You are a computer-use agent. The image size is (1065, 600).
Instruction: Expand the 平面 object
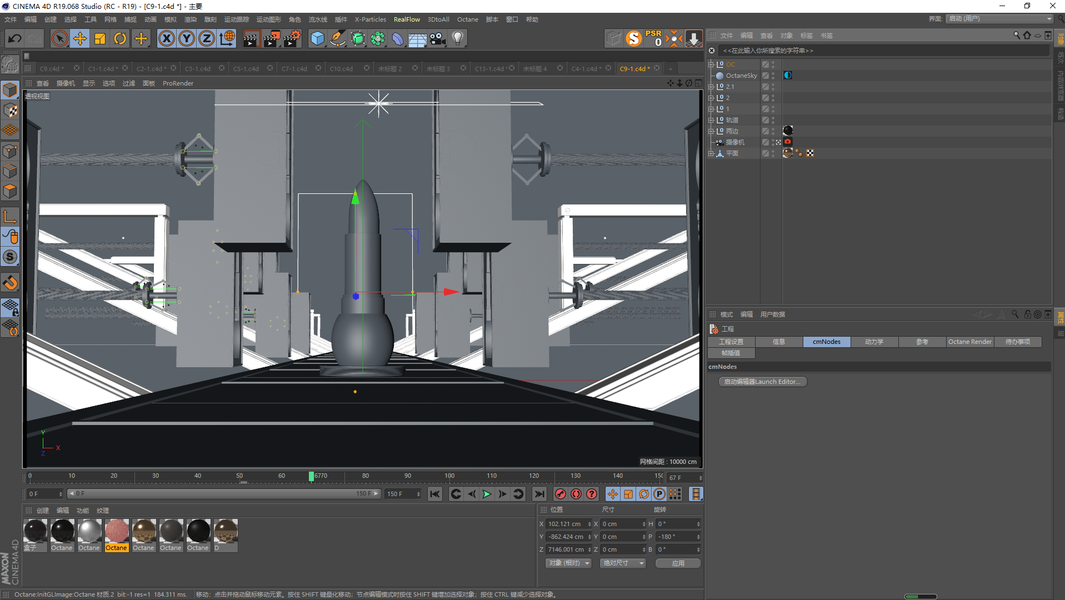click(x=711, y=154)
